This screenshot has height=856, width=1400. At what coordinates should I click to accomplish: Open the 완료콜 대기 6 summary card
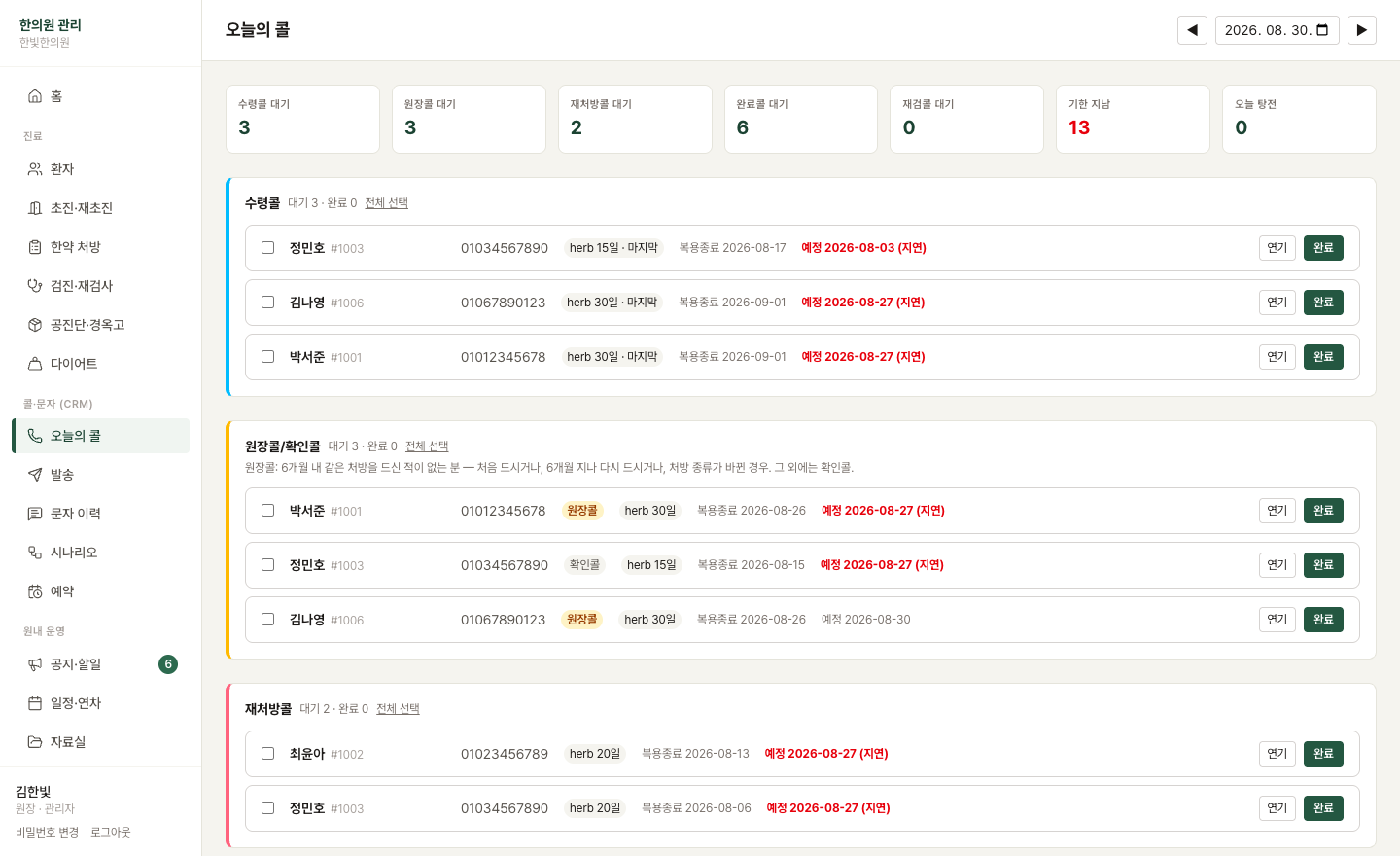click(801, 119)
